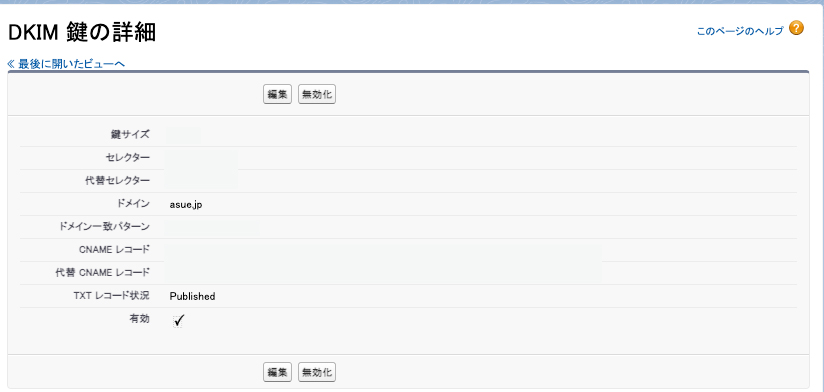Click the top 無効化 button
This screenshot has width=824, height=392.
[x=317, y=95]
